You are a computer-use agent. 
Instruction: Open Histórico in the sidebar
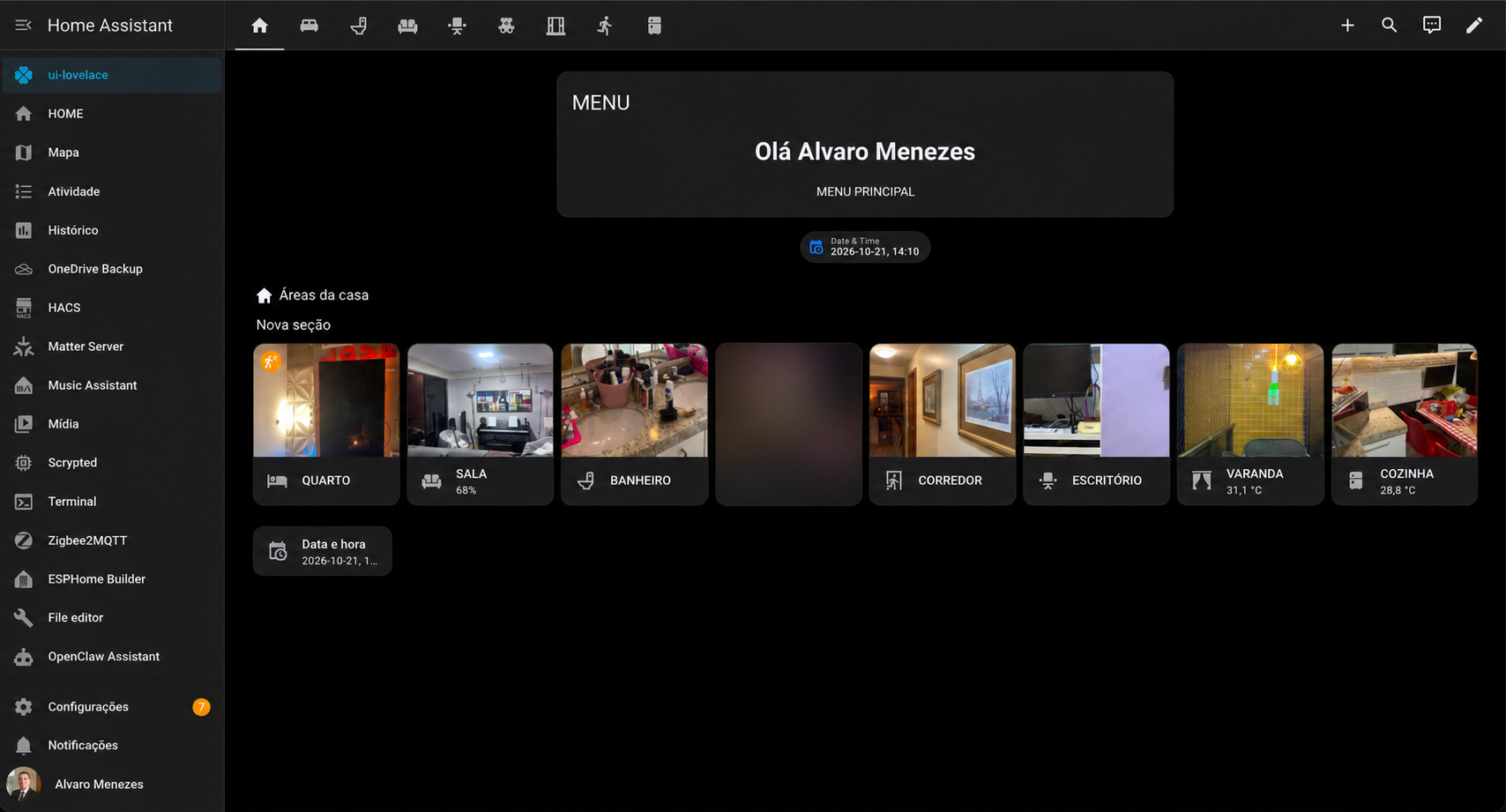click(112, 230)
